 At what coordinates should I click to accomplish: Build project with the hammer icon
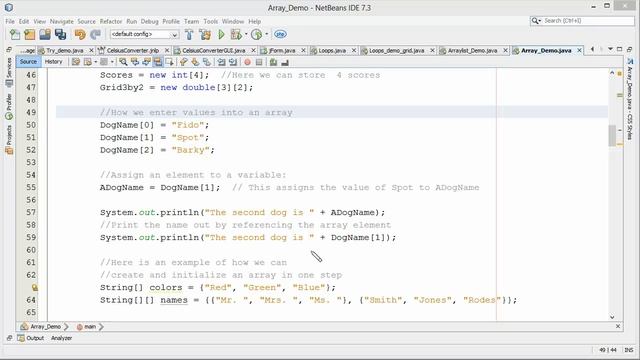click(189, 35)
